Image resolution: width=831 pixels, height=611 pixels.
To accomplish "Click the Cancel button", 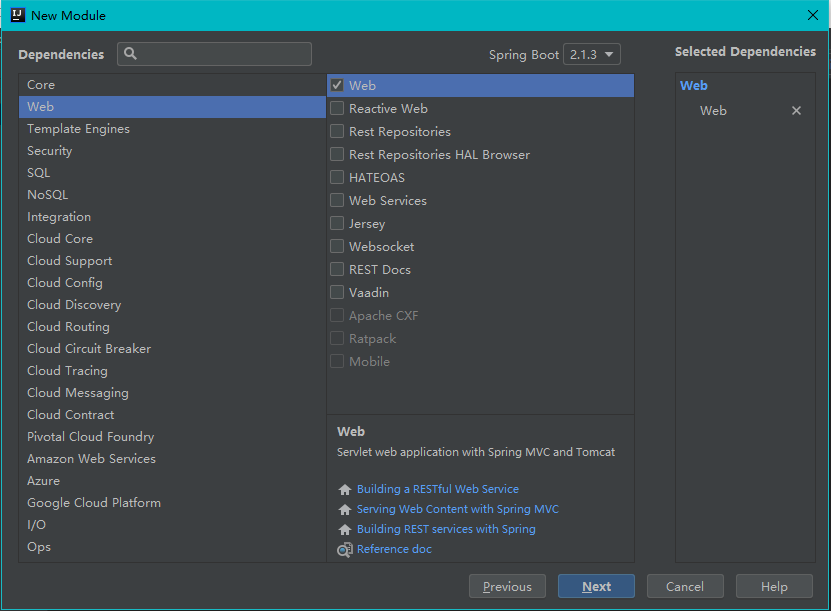I will tap(685, 586).
